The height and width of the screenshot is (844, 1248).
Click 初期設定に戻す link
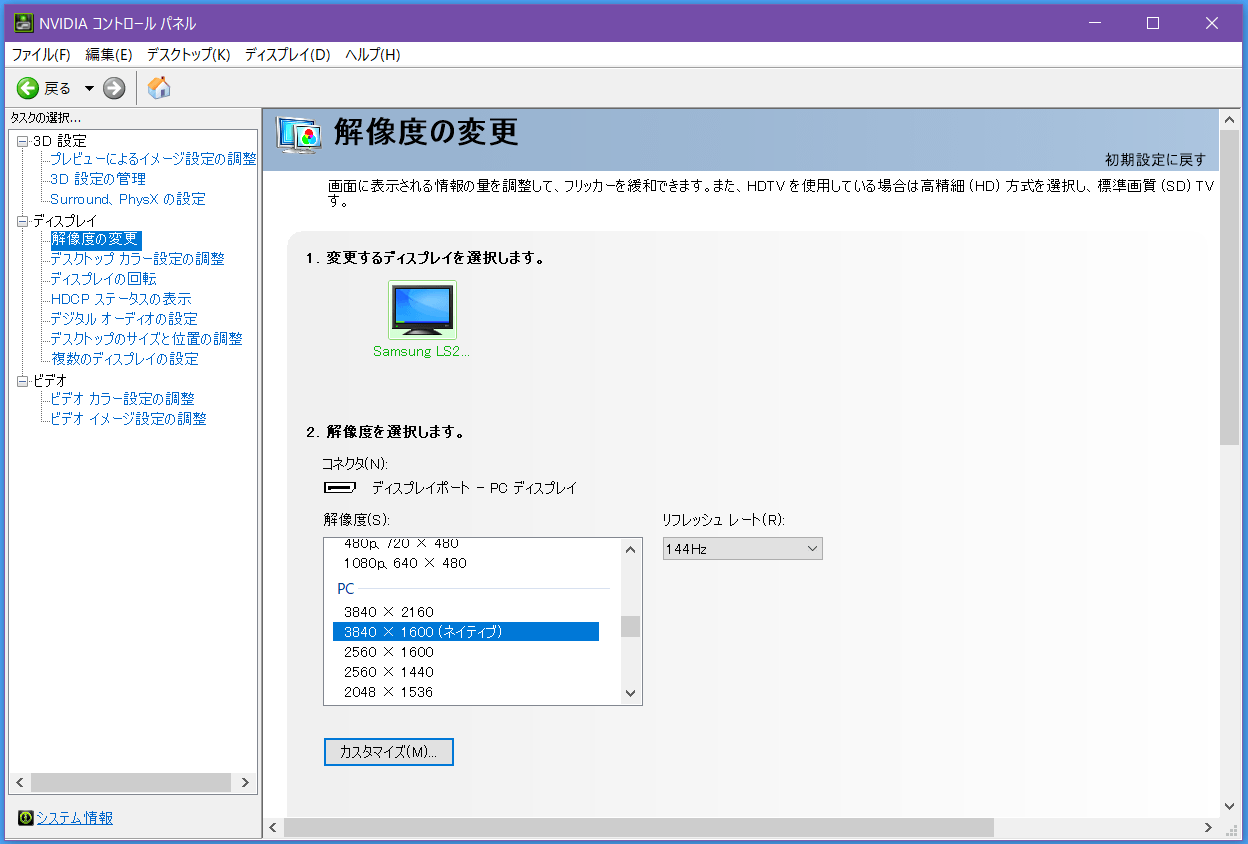[1155, 160]
